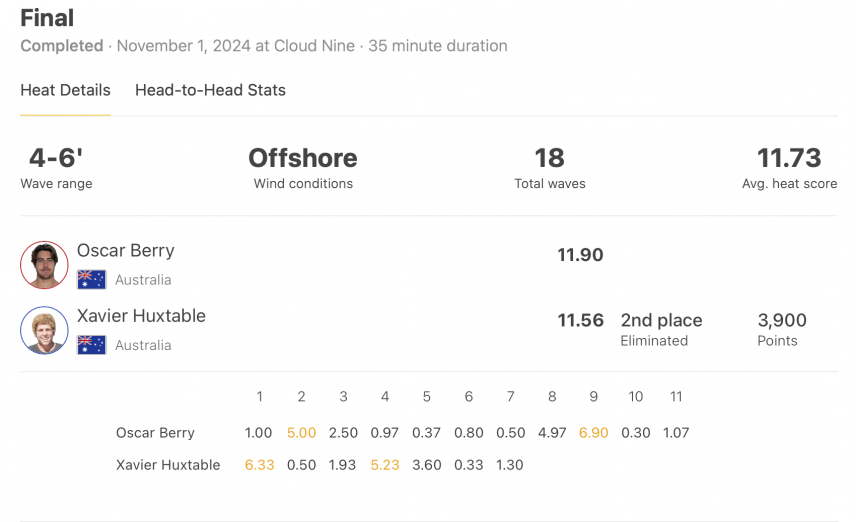This screenshot has width=856, height=522.
Task: Click Oscar Berry's 11.90 heat total
Action: coord(580,255)
